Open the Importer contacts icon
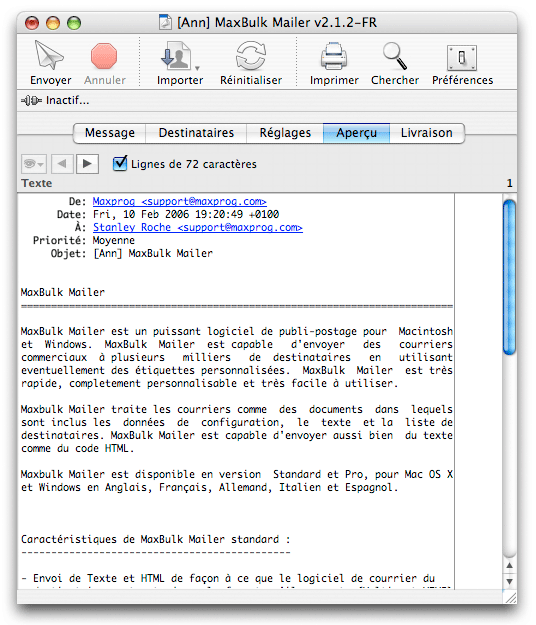Image resolution: width=536 pixels, height=625 pixels. click(x=176, y=56)
